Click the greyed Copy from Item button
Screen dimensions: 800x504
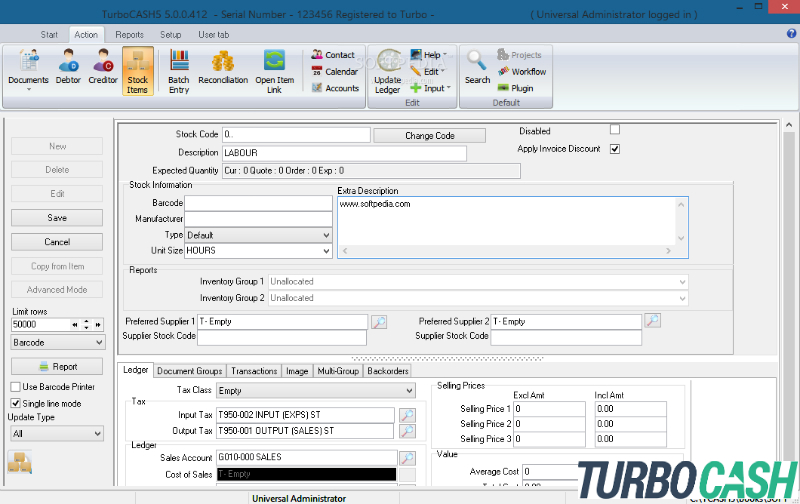[x=57, y=266]
